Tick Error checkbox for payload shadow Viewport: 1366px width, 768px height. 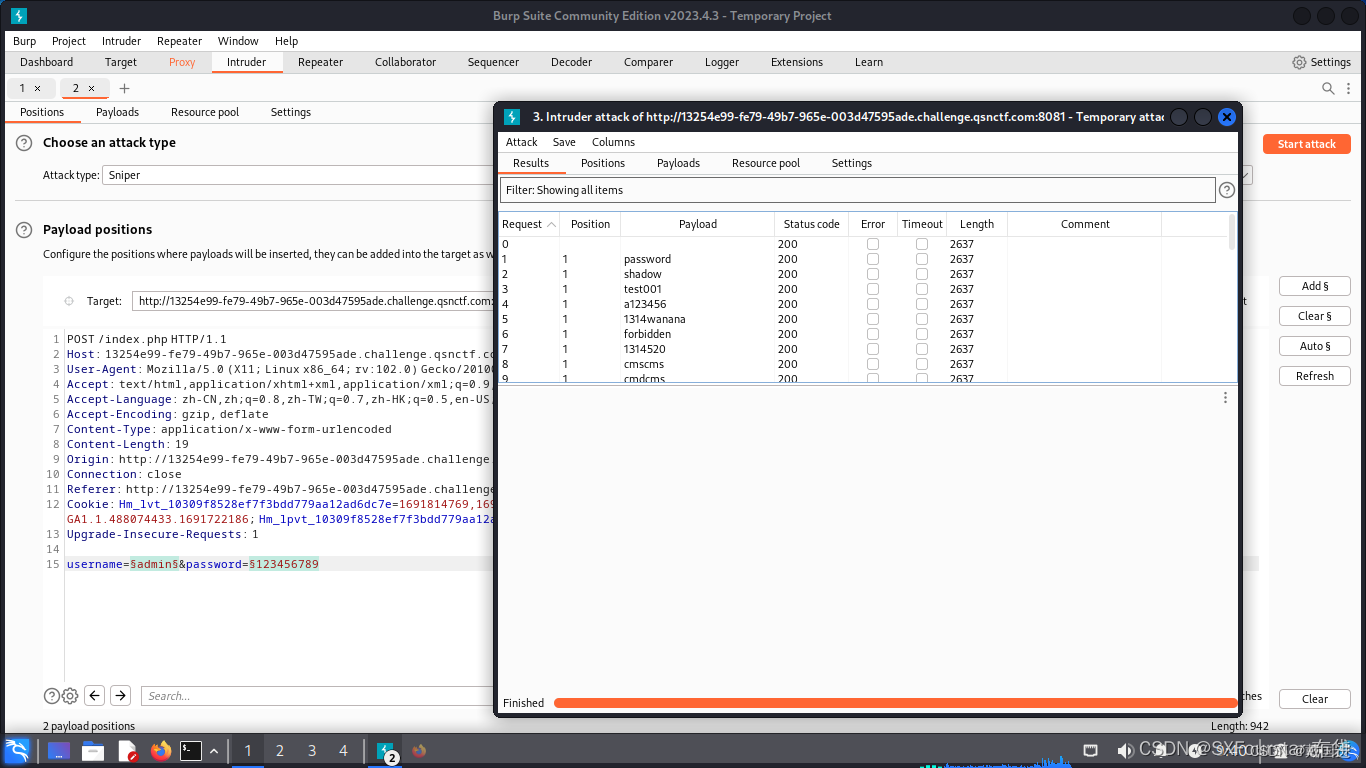(x=873, y=274)
